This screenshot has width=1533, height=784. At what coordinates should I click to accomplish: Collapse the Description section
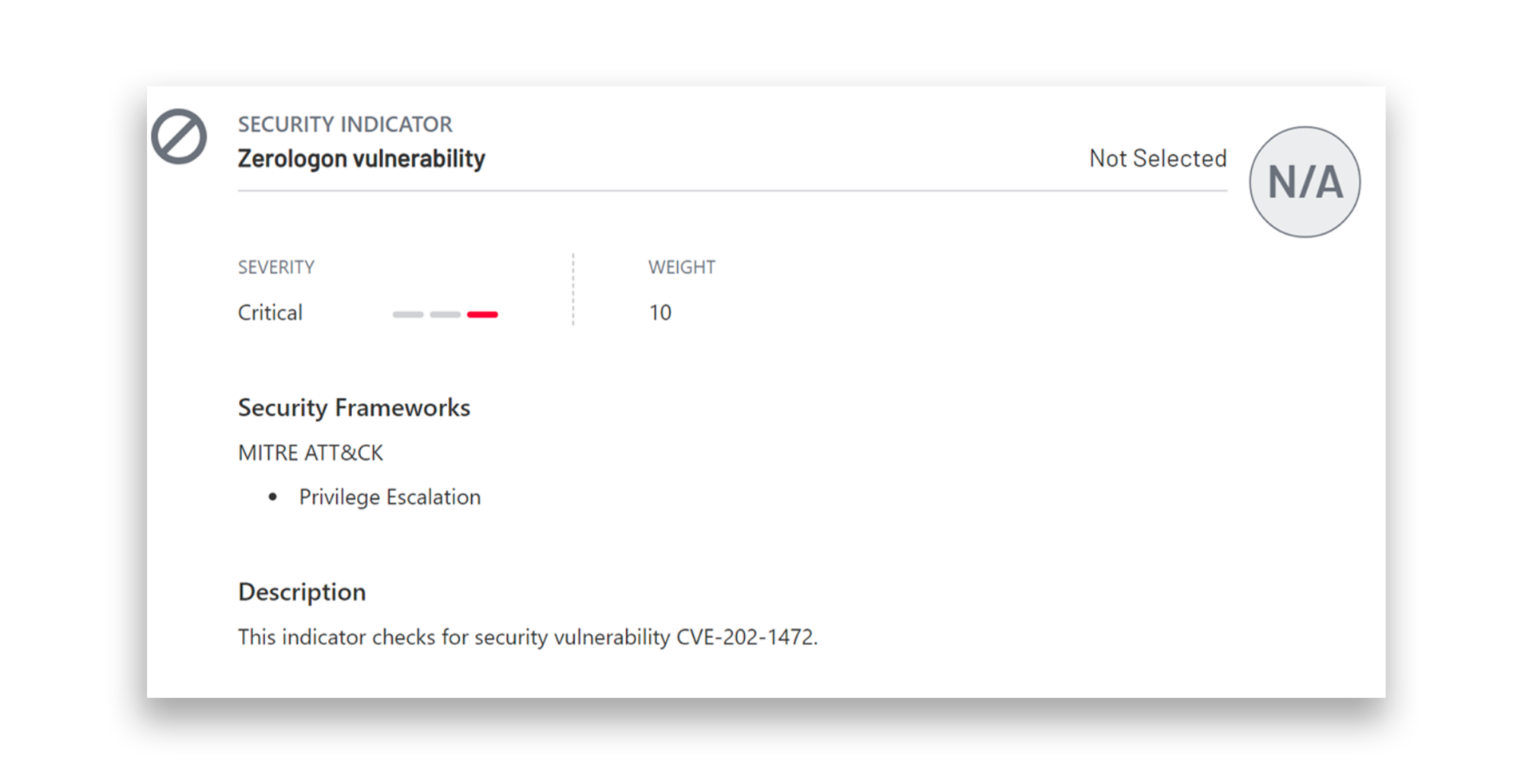click(301, 592)
